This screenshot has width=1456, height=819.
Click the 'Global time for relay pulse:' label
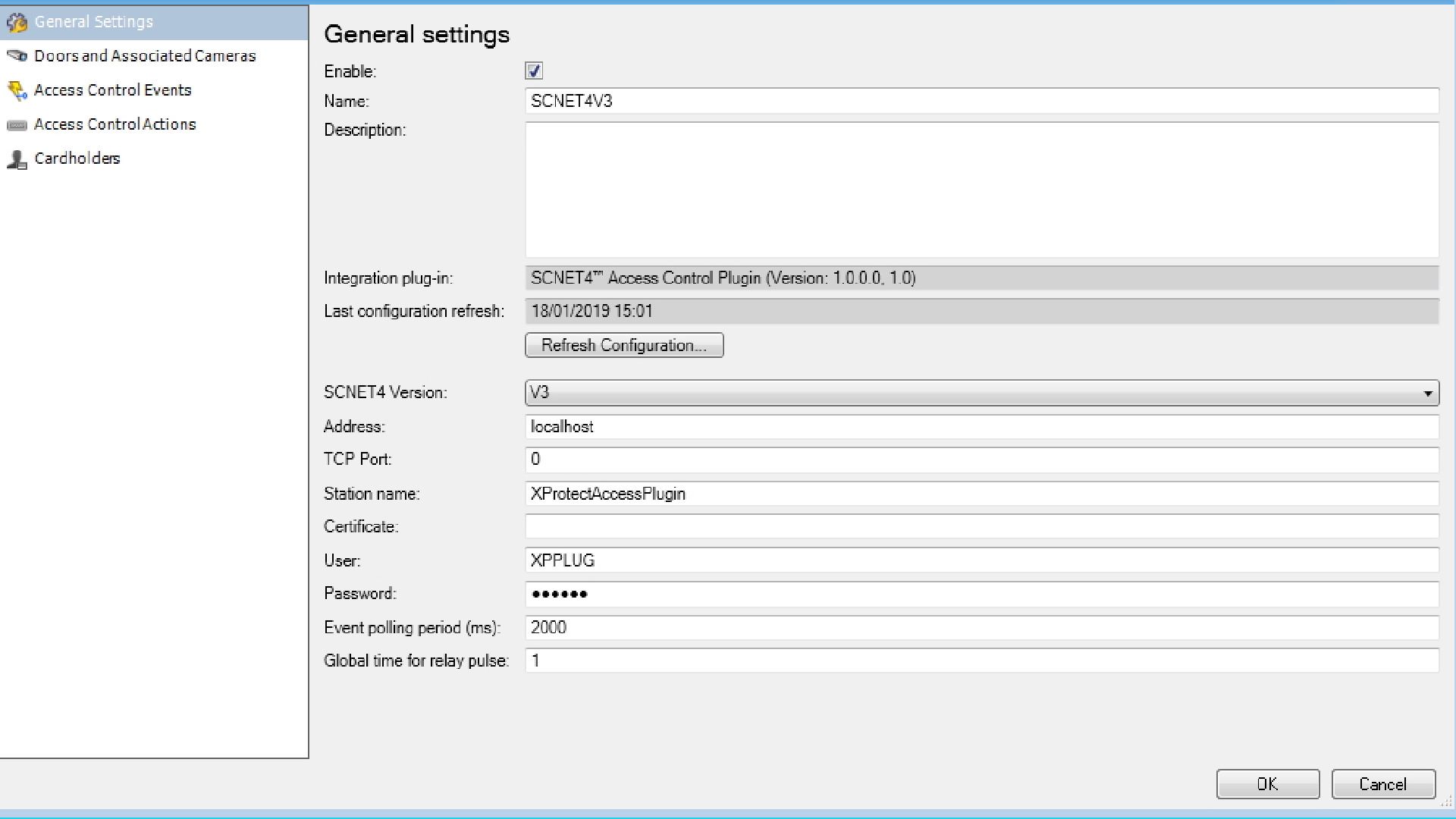tap(416, 661)
